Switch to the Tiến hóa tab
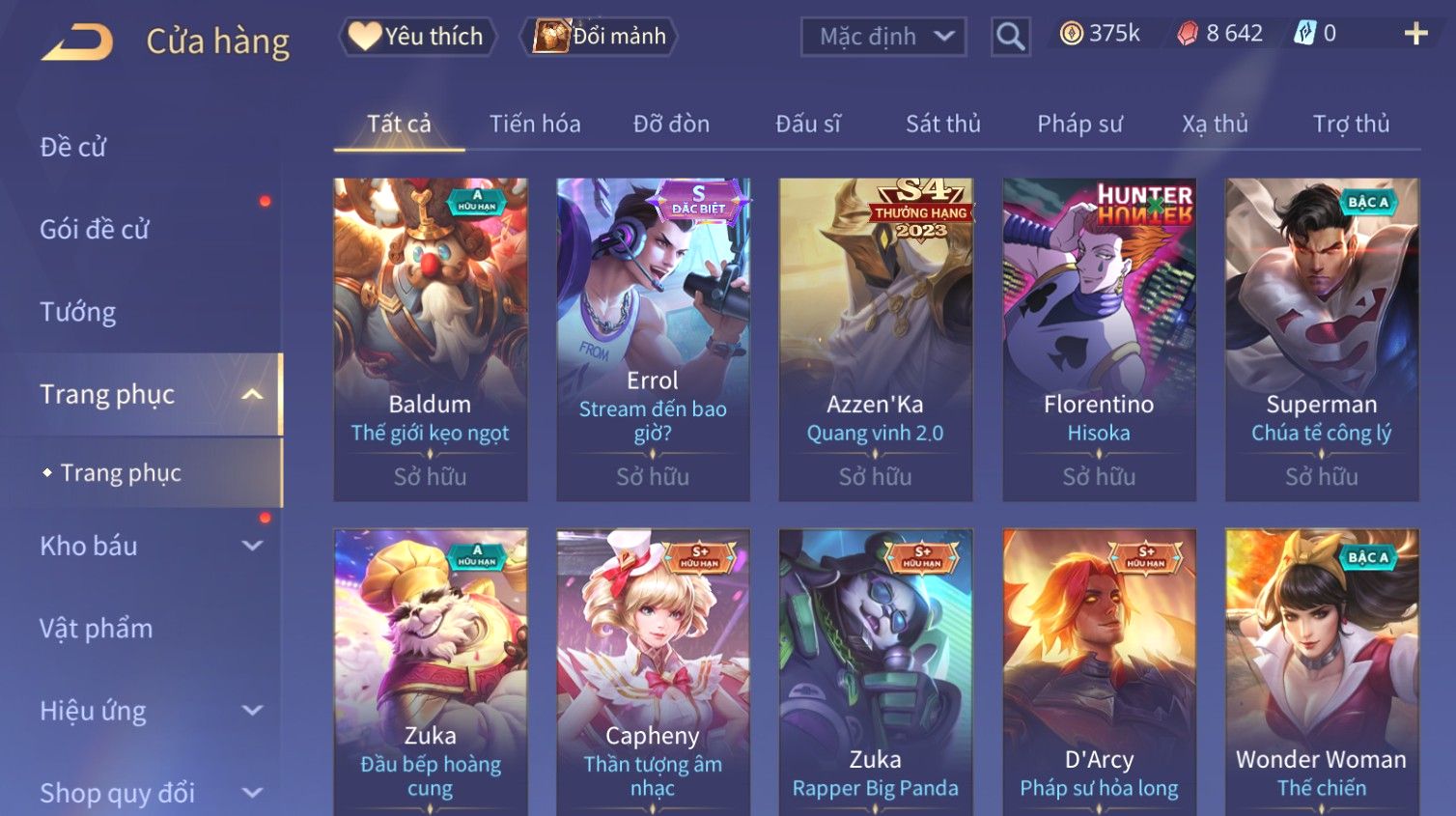The width and height of the screenshot is (1456, 816). (x=535, y=124)
